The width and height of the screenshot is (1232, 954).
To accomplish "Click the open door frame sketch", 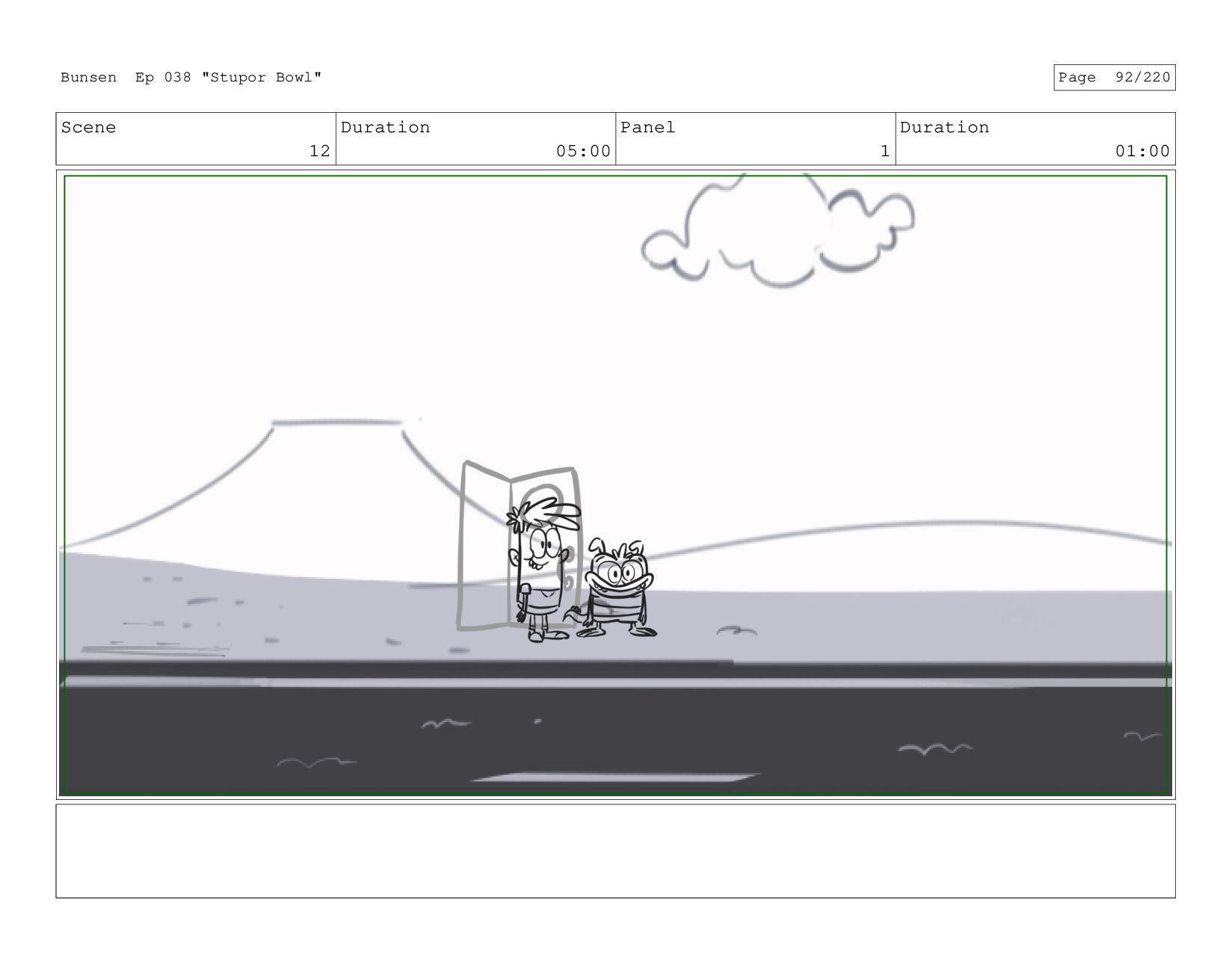I will [x=518, y=546].
